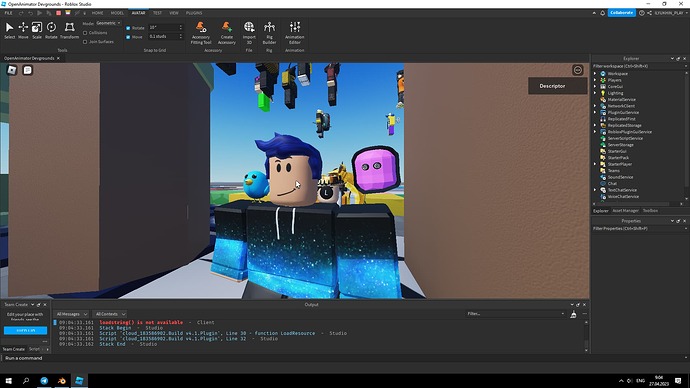The width and height of the screenshot is (690, 388).
Task: Activate the Transform tool
Action: (69, 30)
